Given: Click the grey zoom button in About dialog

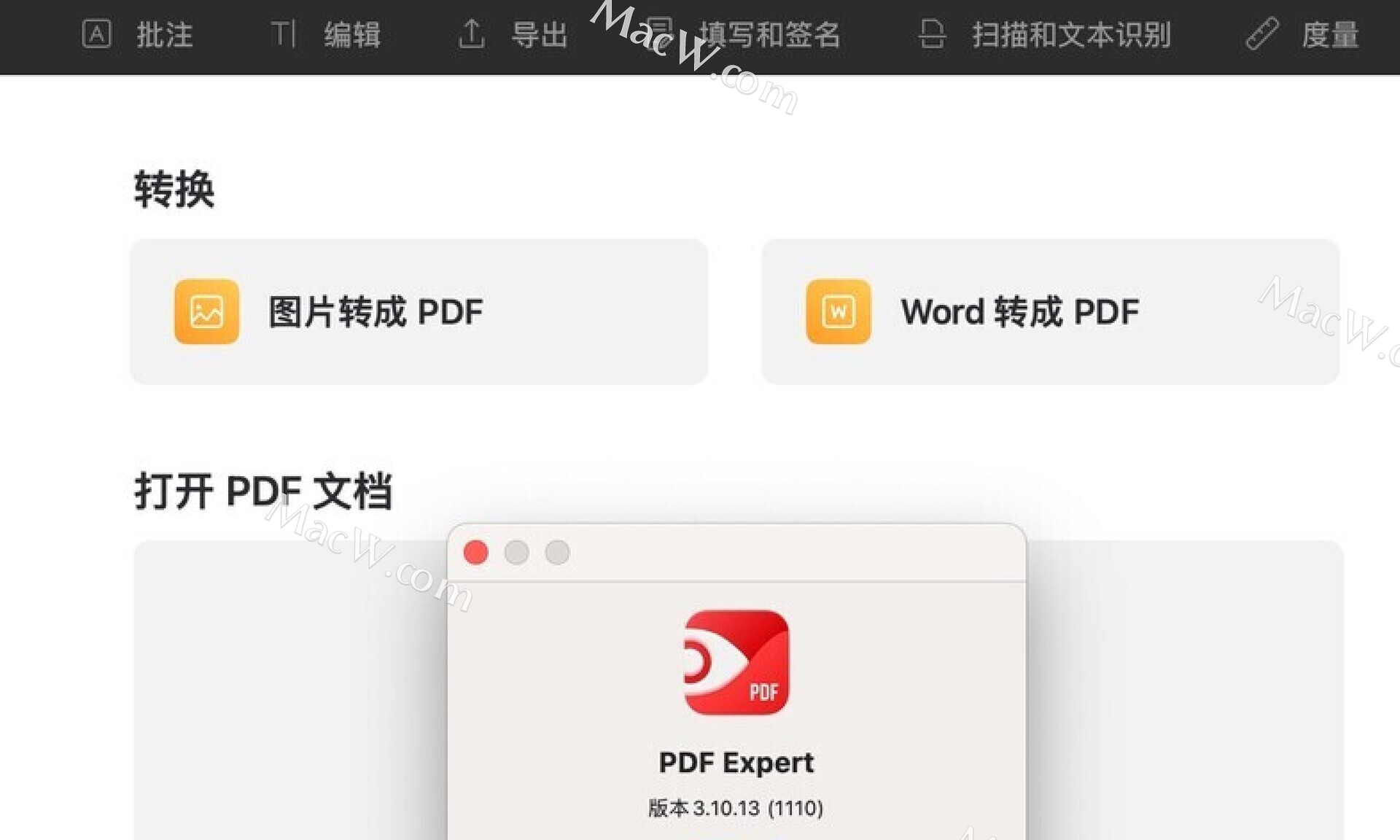Looking at the screenshot, I should point(557,553).
